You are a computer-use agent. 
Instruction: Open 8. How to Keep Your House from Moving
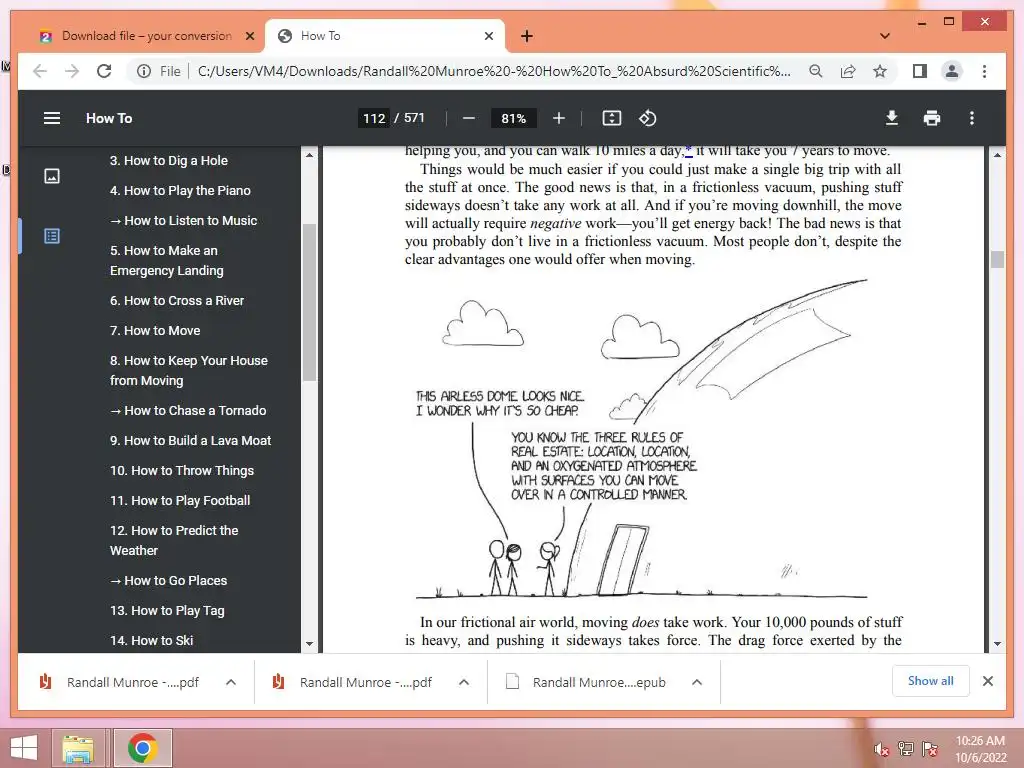[189, 370]
